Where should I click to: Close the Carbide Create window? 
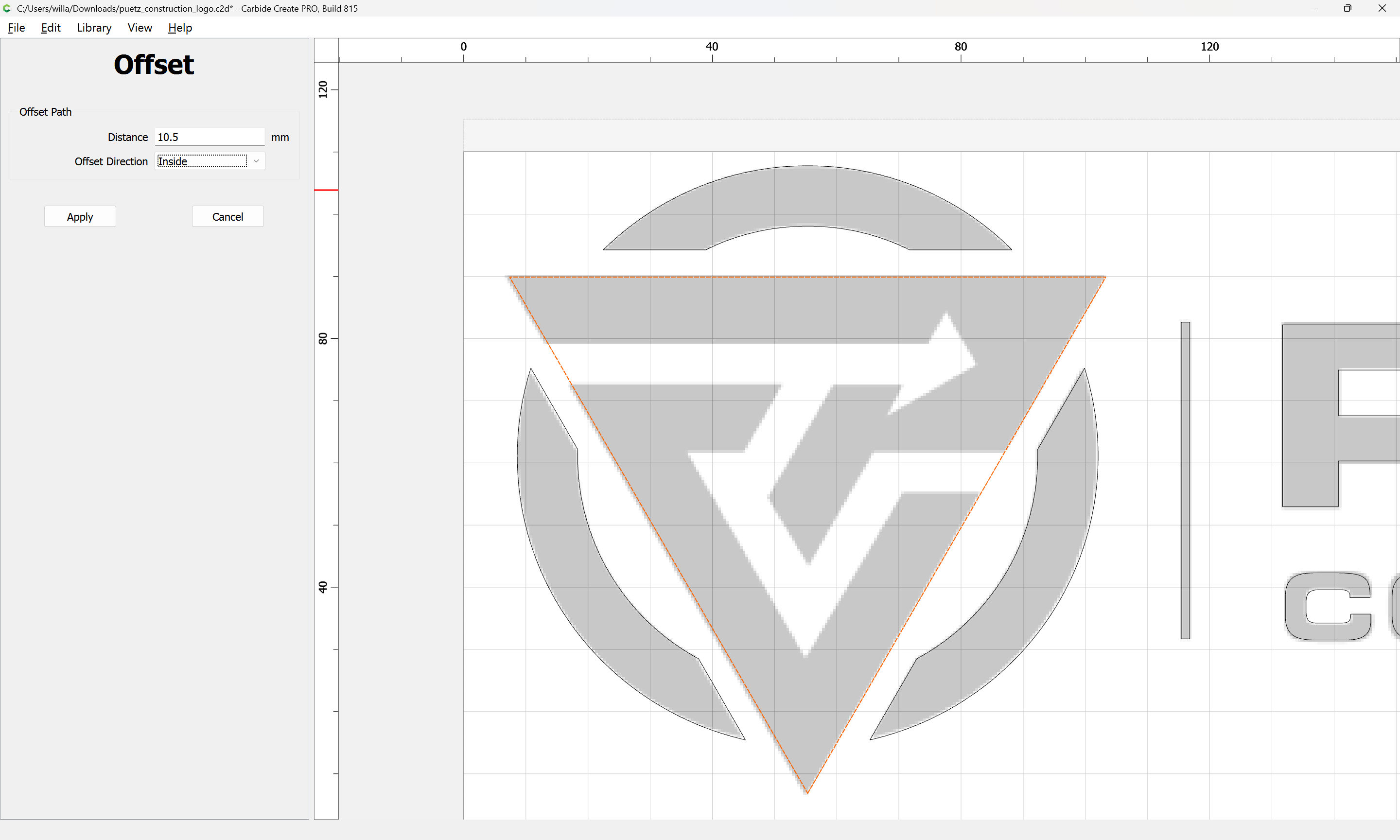[x=1382, y=8]
